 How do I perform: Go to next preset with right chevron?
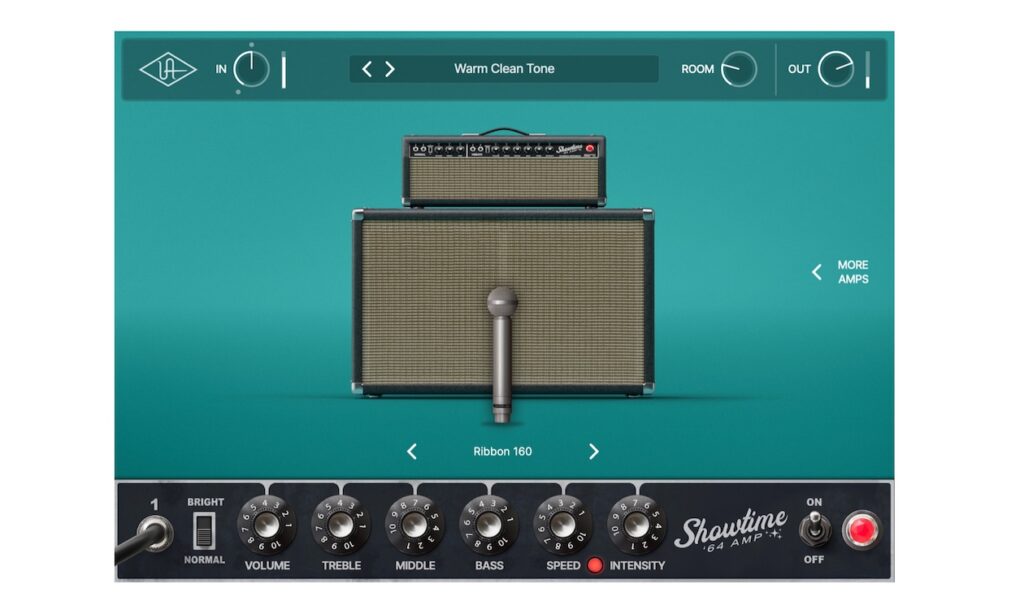(x=390, y=69)
